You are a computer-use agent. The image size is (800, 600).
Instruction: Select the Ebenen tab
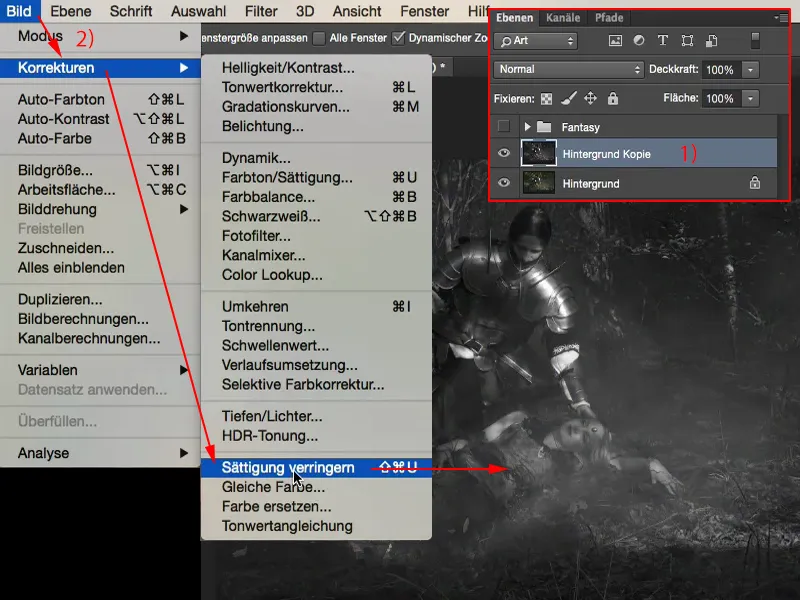click(514, 18)
